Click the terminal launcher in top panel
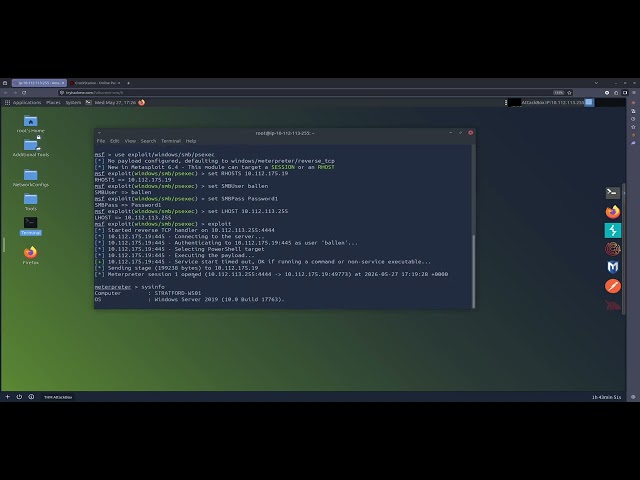The width and height of the screenshot is (640, 480). click(89, 102)
